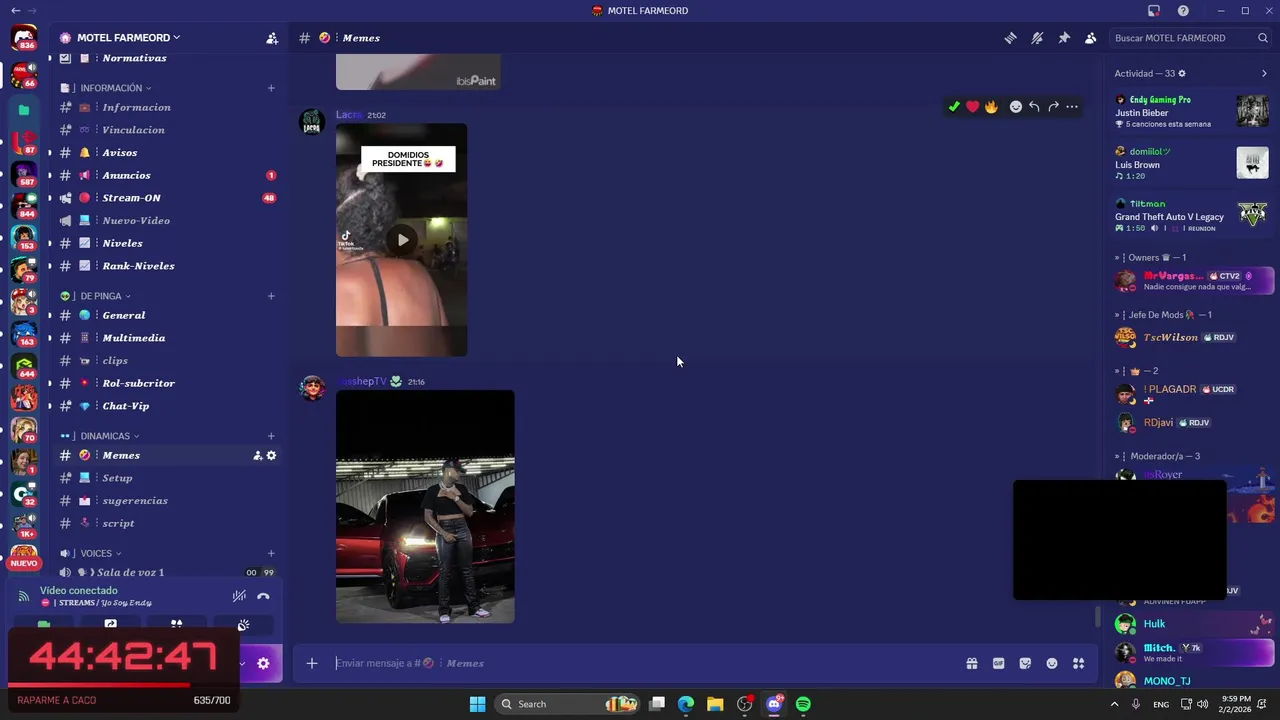The image size is (1280, 720).
Task: Open the Normativas channel
Action: (166, 58)
